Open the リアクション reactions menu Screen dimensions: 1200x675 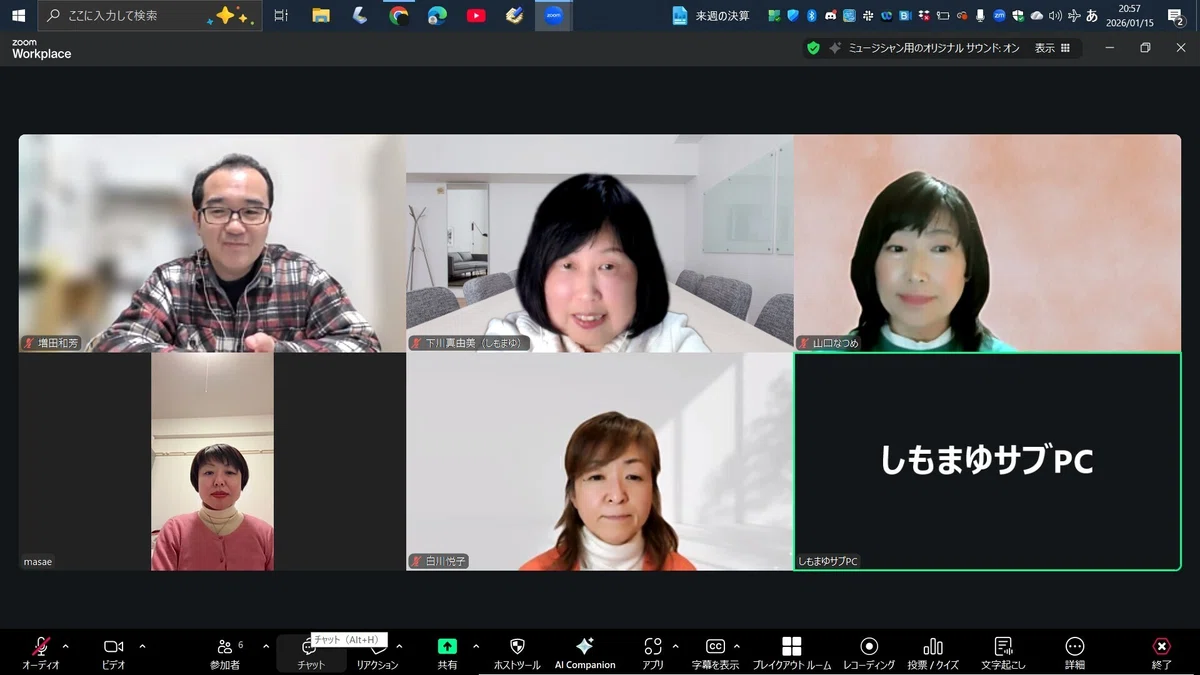tap(378, 653)
